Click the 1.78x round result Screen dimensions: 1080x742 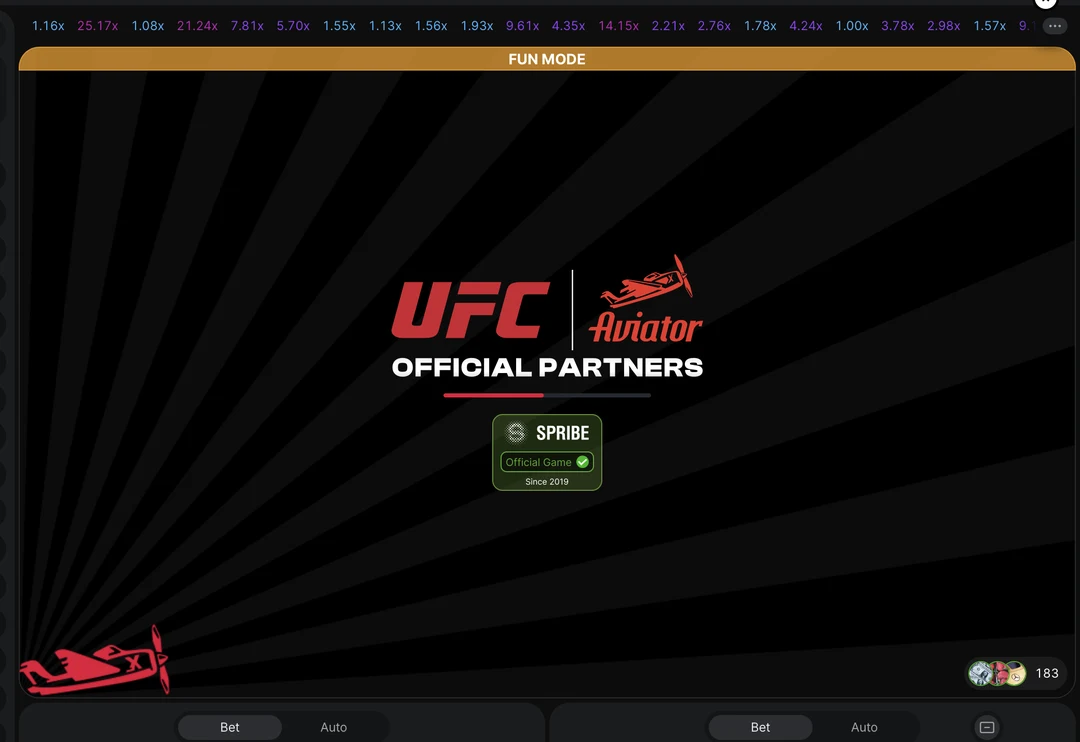[x=760, y=26]
